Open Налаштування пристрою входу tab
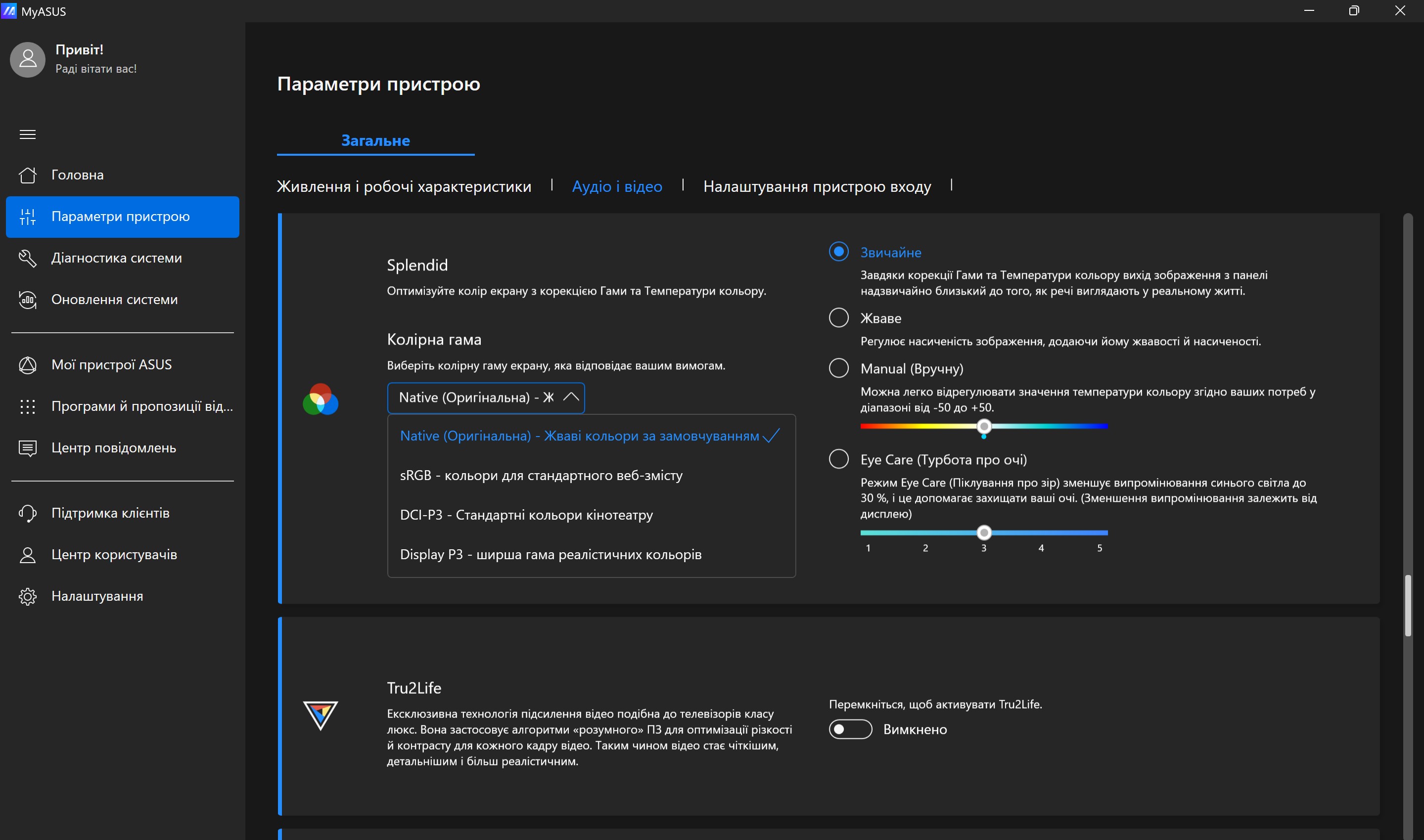 point(817,186)
